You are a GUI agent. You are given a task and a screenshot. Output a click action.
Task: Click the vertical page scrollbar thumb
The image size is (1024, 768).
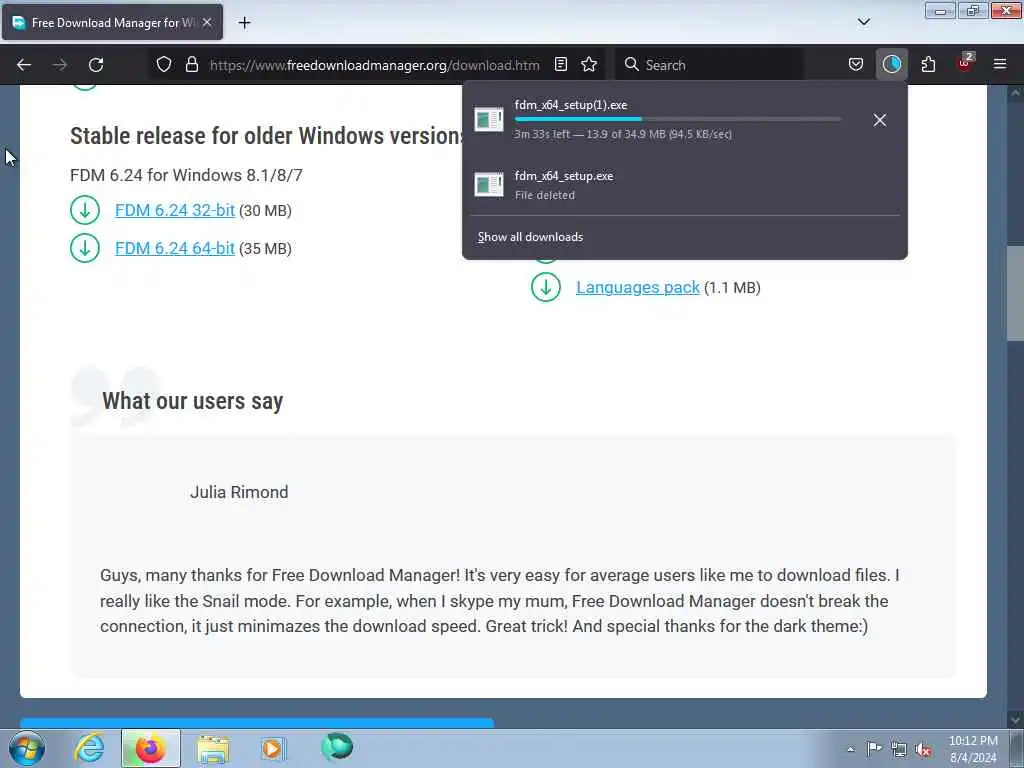pos(1015,293)
